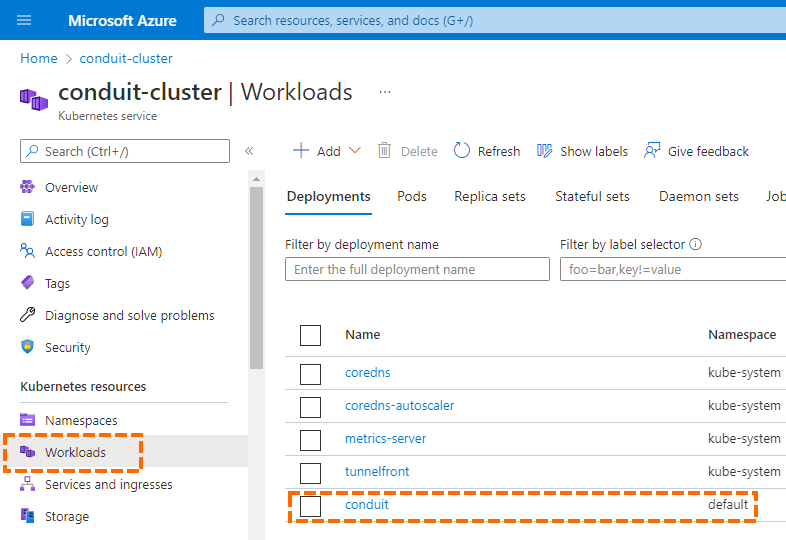Click the Delete trash can icon
The width and height of the screenshot is (786, 540).
click(x=384, y=150)
